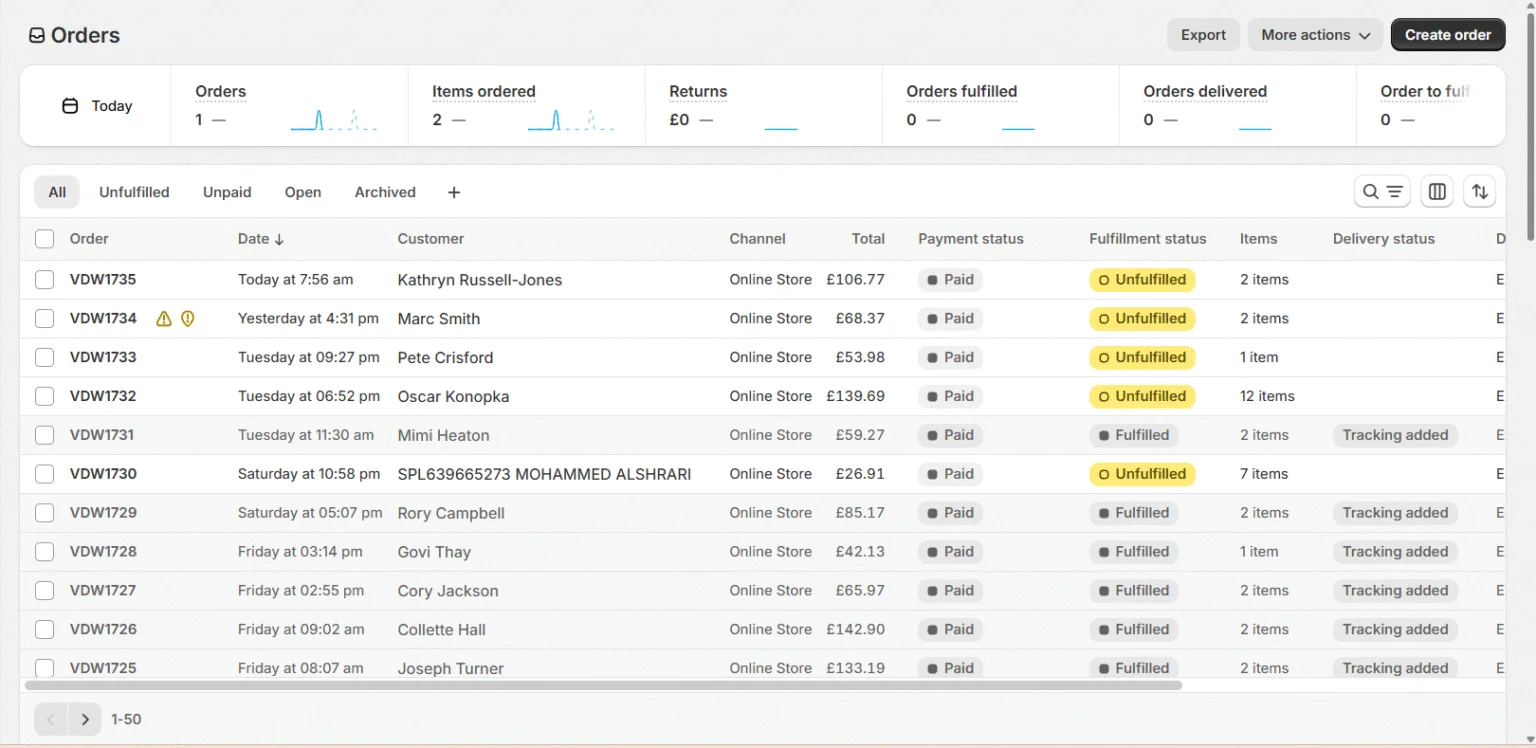Click the £142.90 total for VDW1726
The image size is (1536, 748).
click(855, 629)
